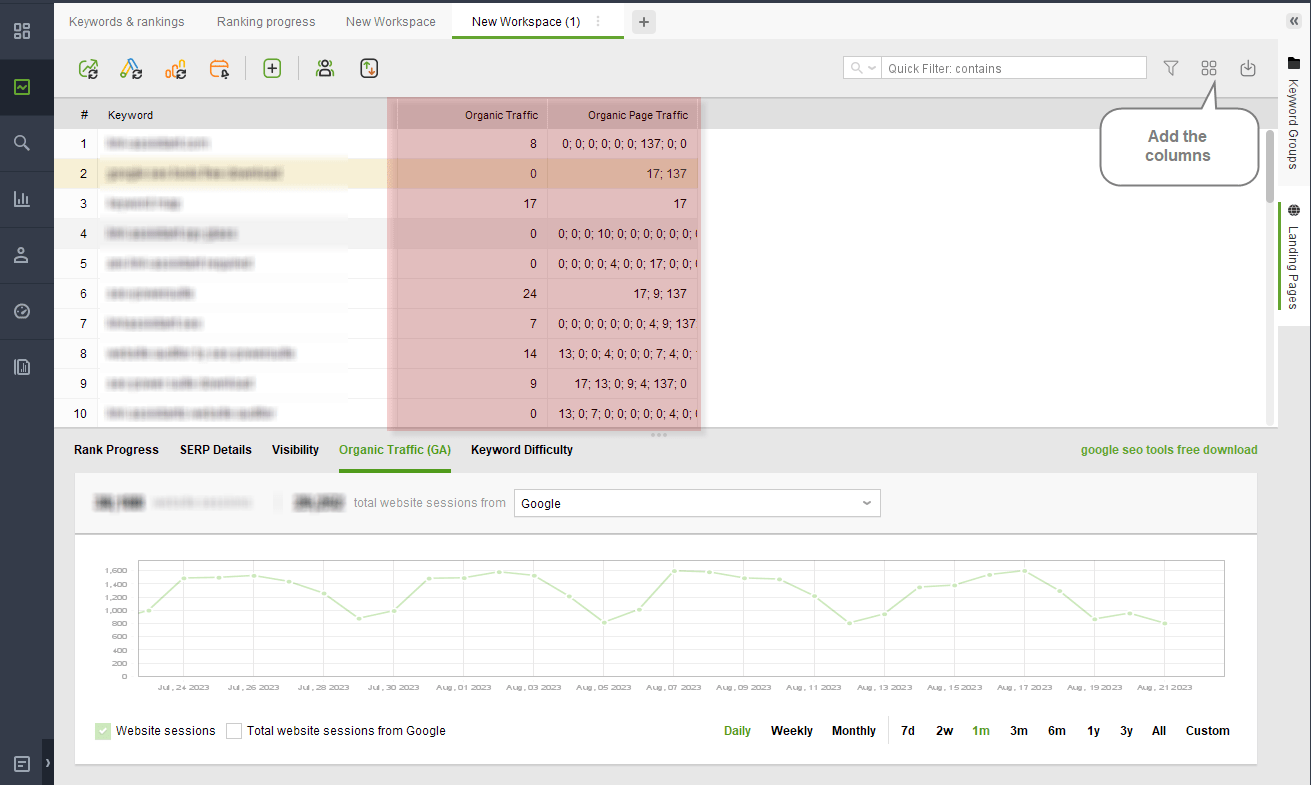Open the Keyword Difficulty tab
The width and height of the screenshot is (1311, 785).
click(x=522, y=450)
